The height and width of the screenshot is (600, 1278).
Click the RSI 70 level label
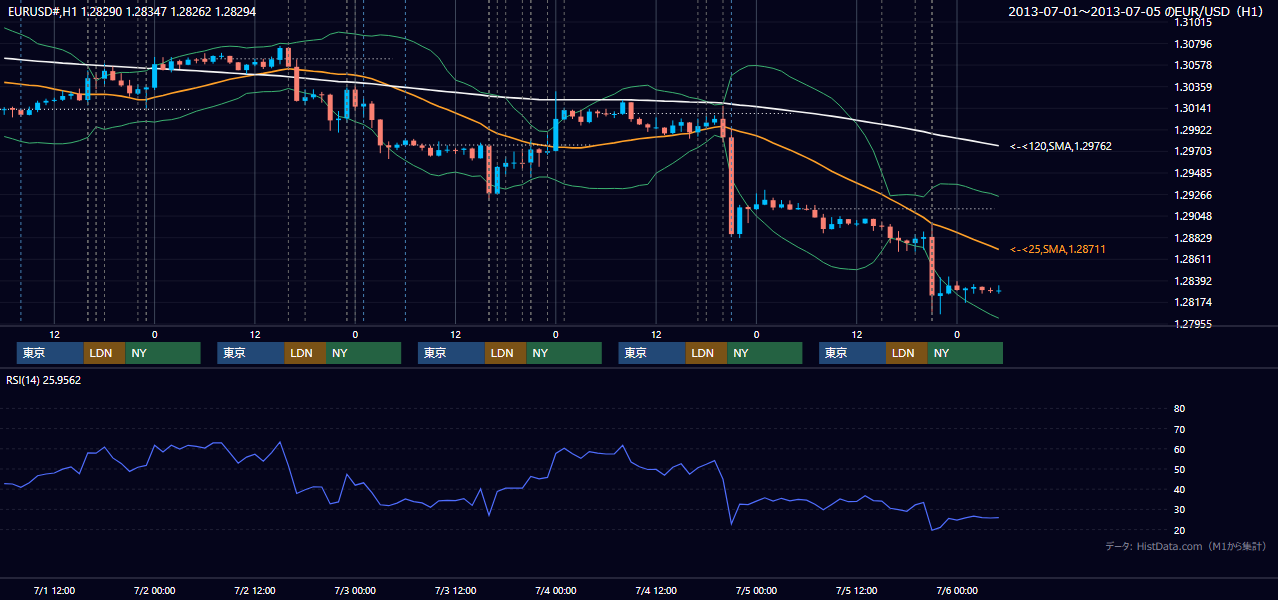coord(1179,429)
